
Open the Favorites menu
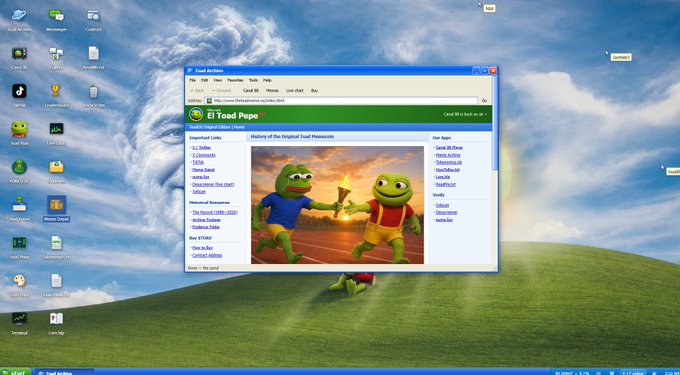click(235, 80)
